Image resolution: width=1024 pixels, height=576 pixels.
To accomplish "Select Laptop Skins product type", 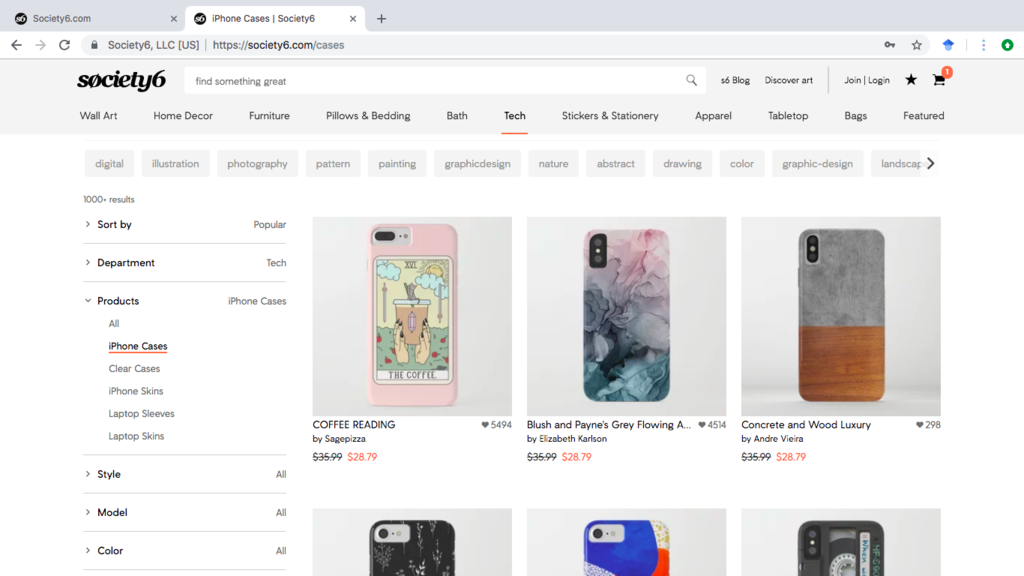I will [x=136, y=436].
